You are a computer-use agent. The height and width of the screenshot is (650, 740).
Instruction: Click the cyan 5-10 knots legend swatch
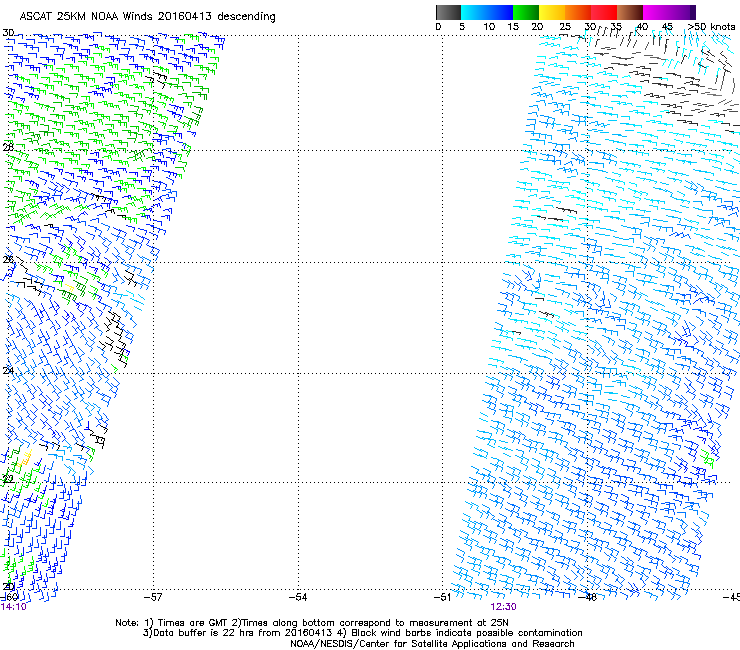pyautogui.click(x=474, y=12)
